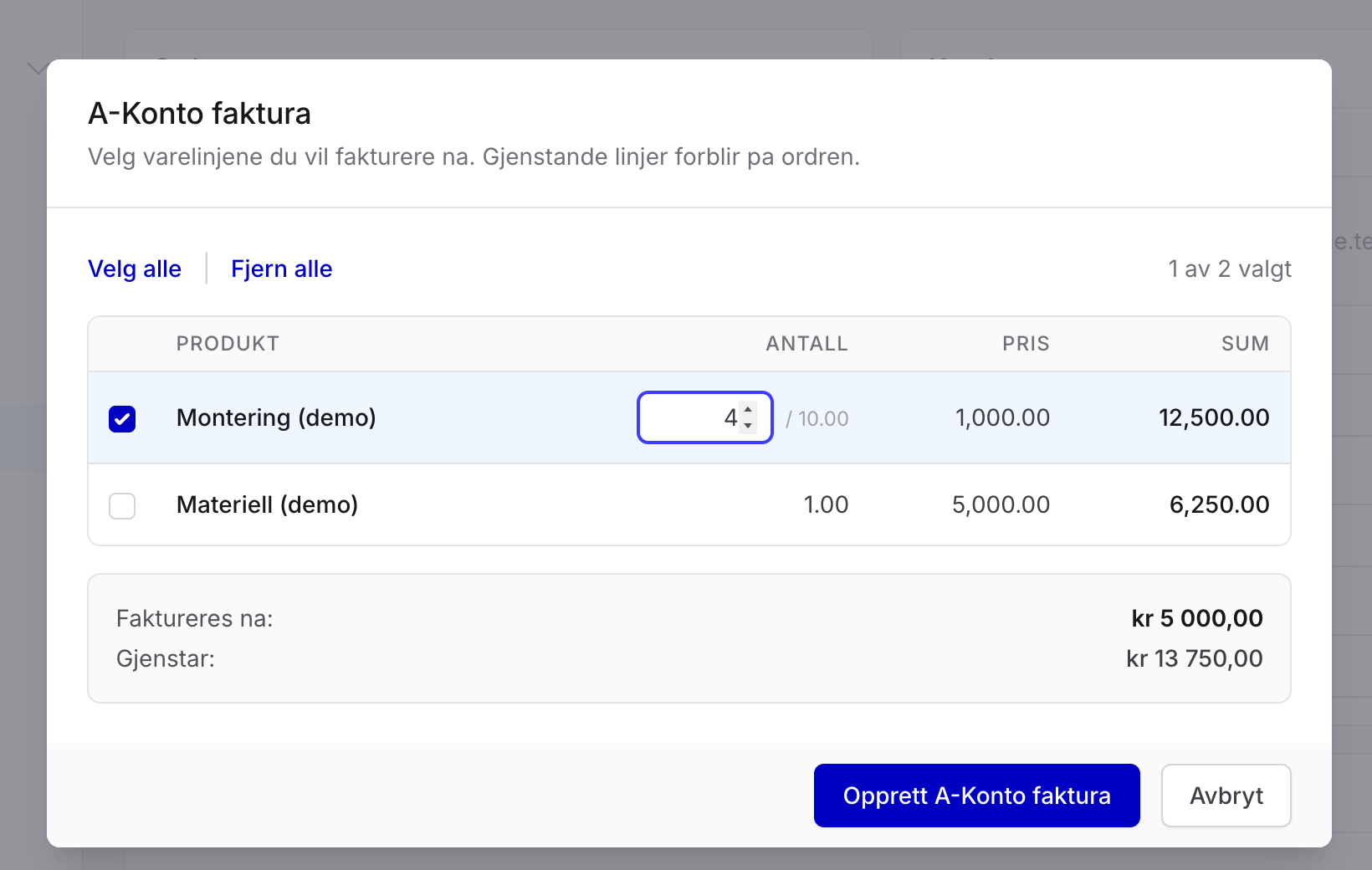Decrease Montering quantity with down arrow

click(748, 426)
